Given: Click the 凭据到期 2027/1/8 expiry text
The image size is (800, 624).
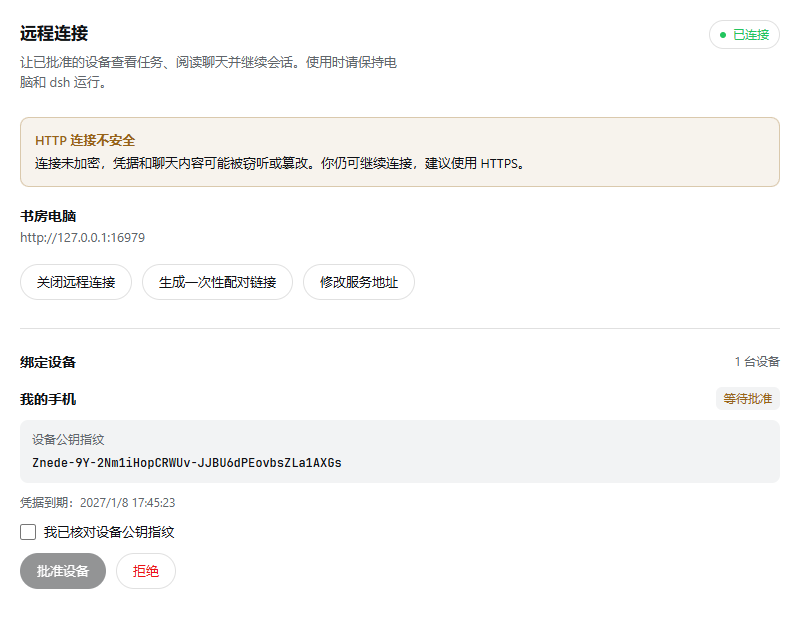Looking at the screenshot, I should (x=97, y=503).
